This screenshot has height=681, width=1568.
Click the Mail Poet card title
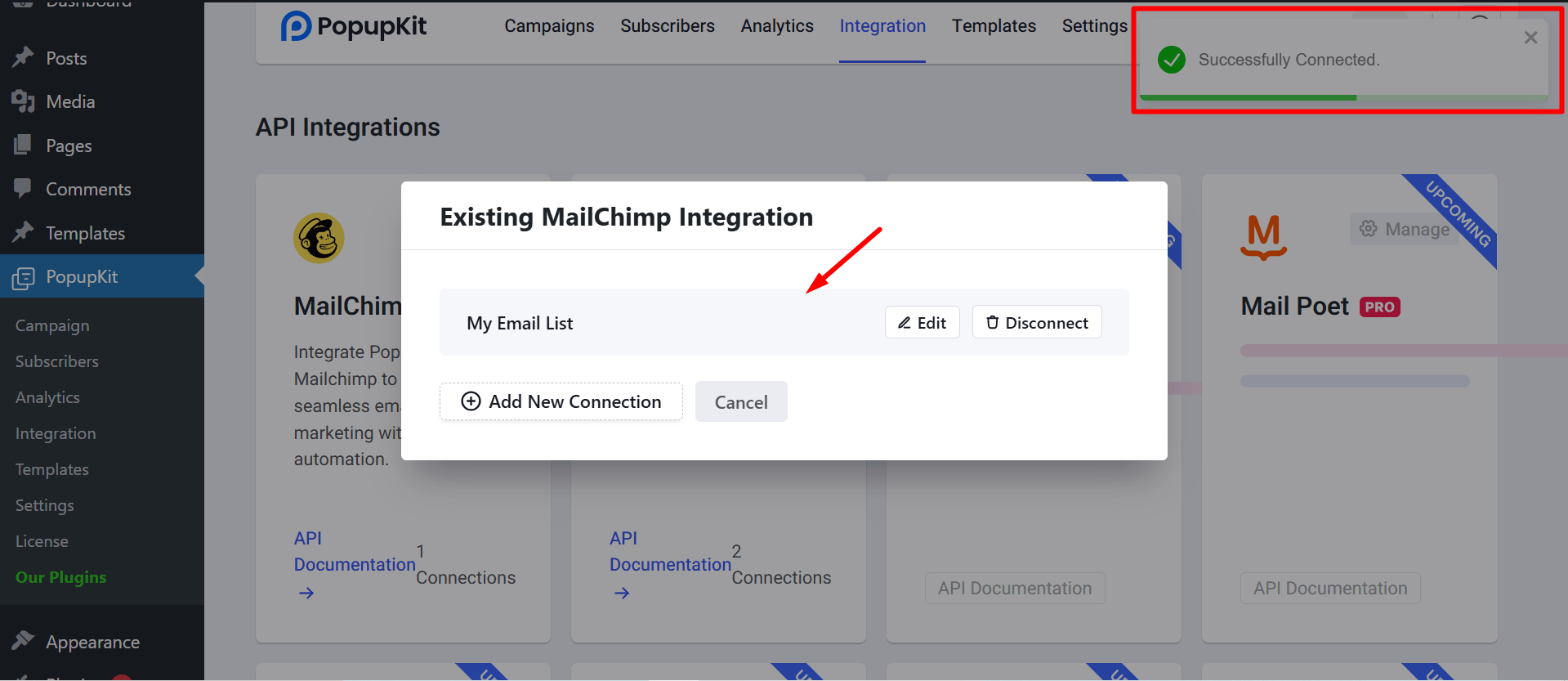coord(1294,307)
